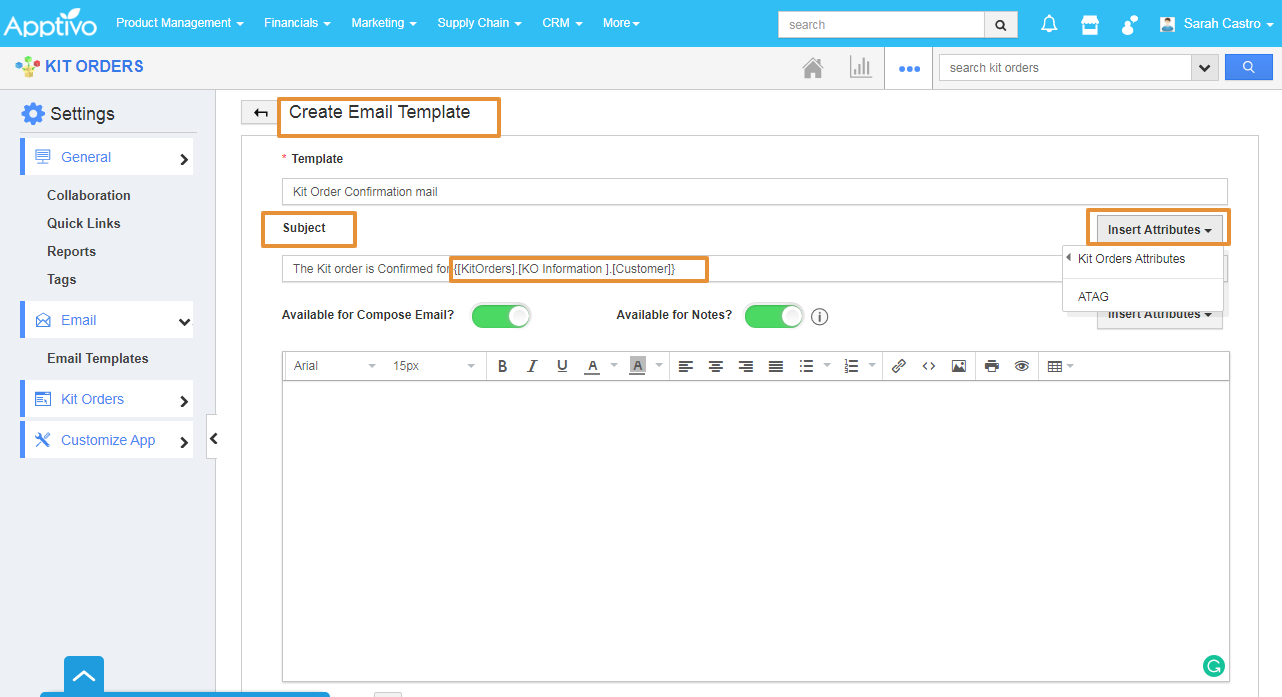Toggle Available for Compose Email switch
The height and width of the screenshot is (697, 1282).
click(500, 316)
